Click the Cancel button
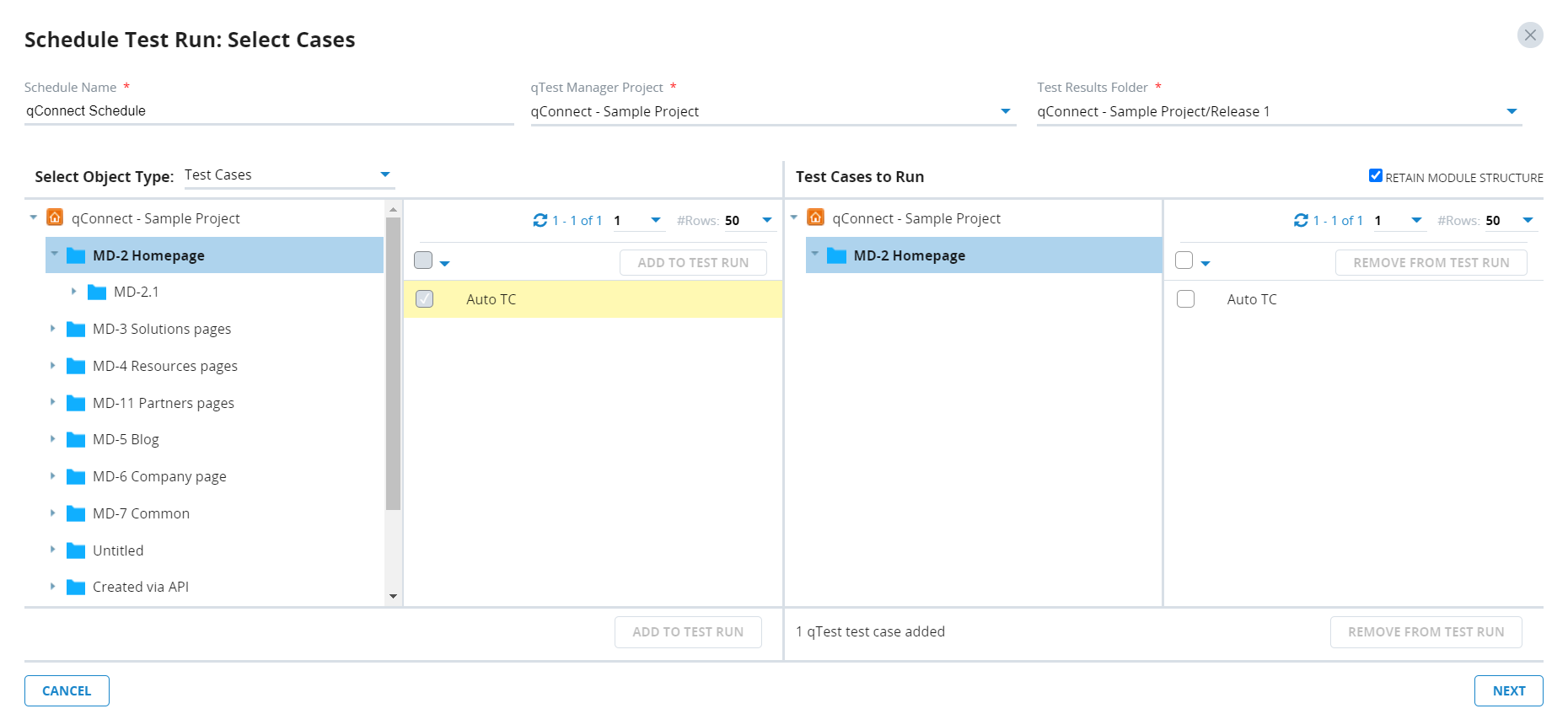Screen dimensions: 1568x714 point(67,690)
